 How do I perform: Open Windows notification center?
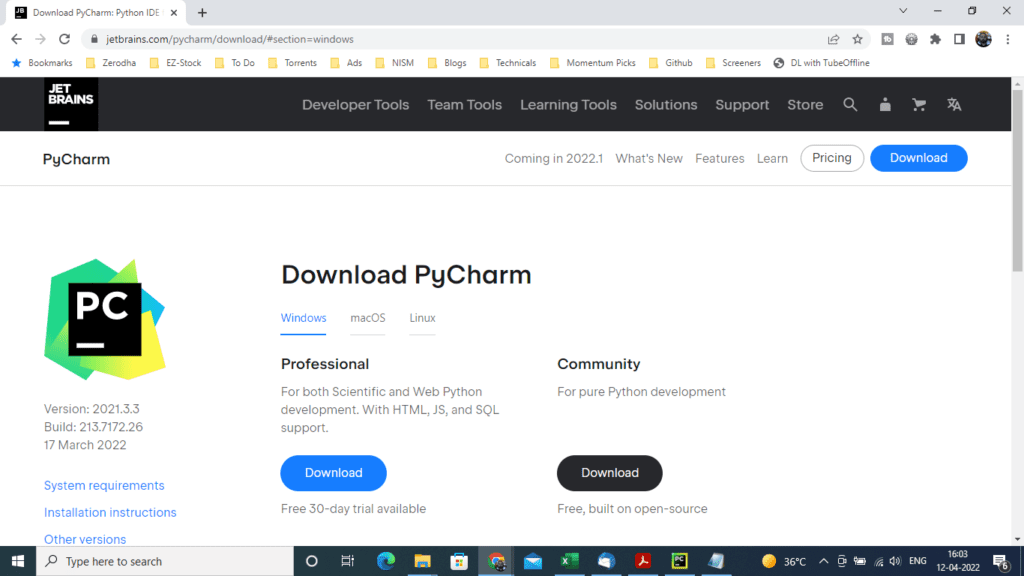click(x=1000, y=561)
